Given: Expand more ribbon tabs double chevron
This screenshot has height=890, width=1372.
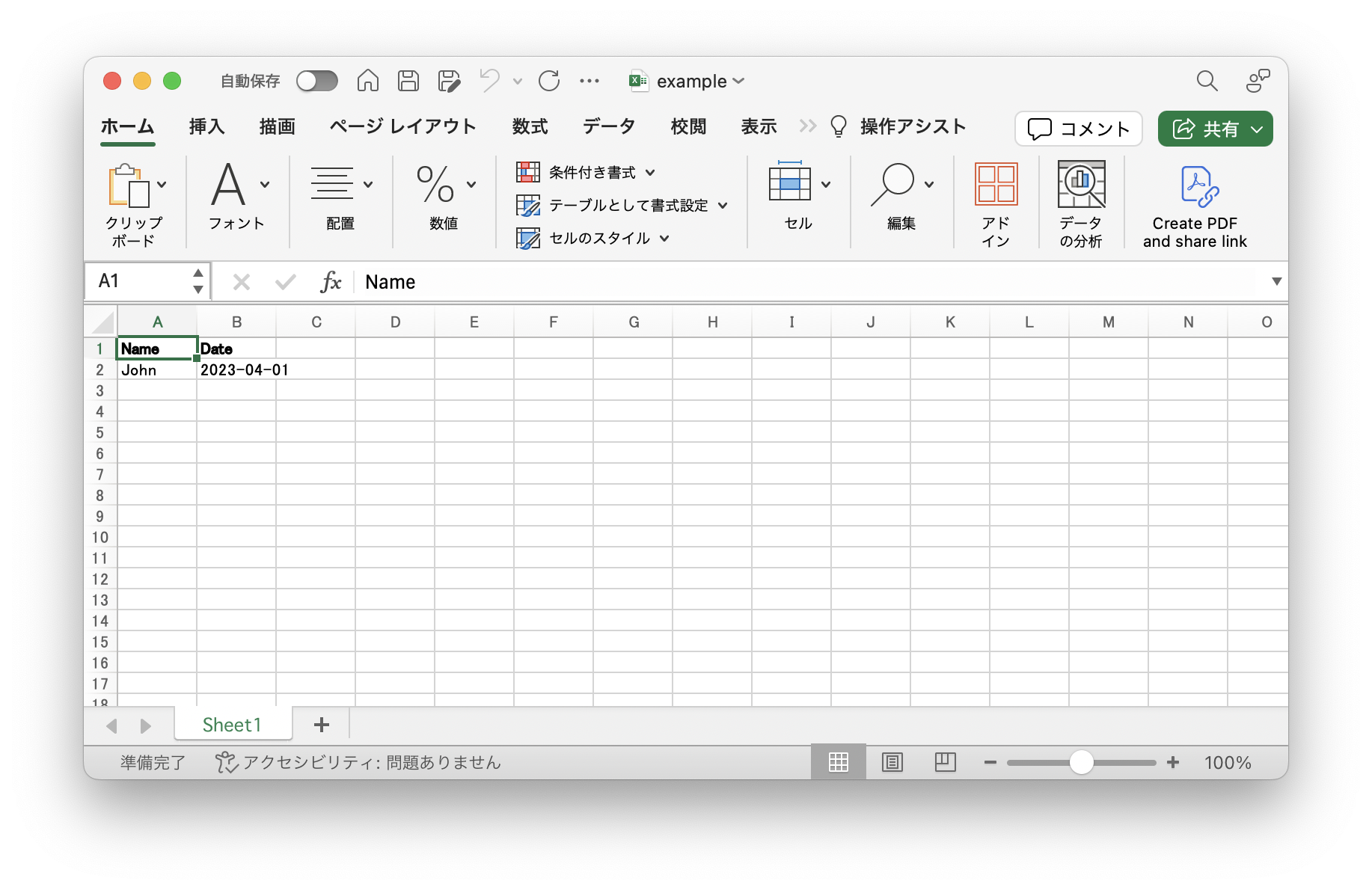Looking at the screenshot, I should tap(807, 126).
